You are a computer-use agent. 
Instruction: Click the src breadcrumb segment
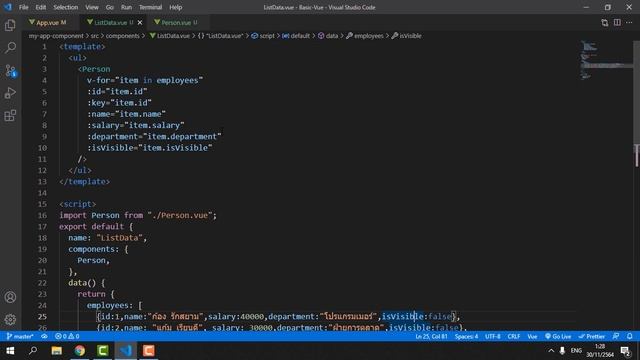coord(95,36)
